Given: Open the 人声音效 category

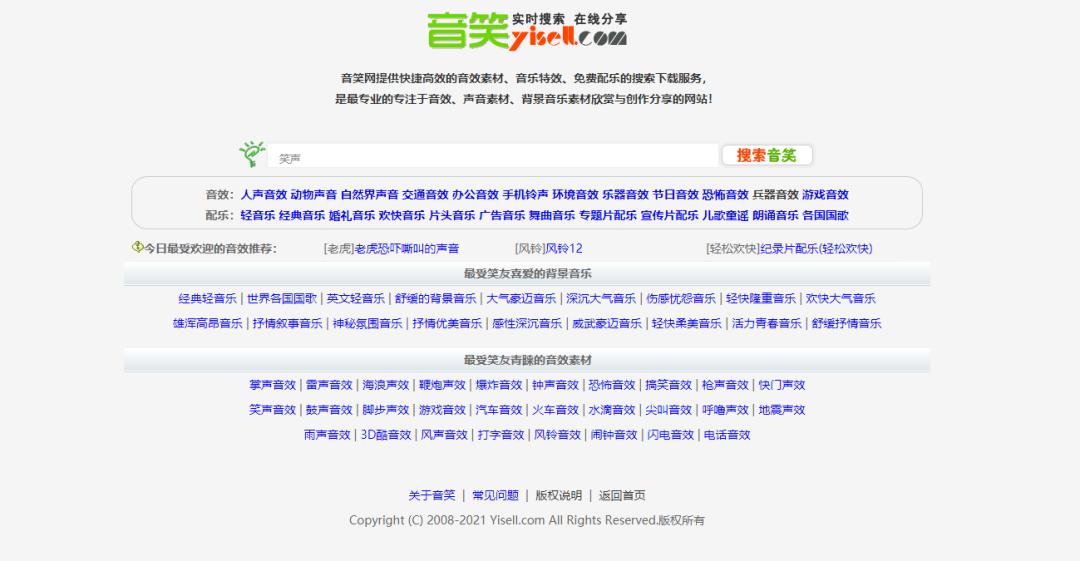Looking at the screenshot, I should coord(264,194).
